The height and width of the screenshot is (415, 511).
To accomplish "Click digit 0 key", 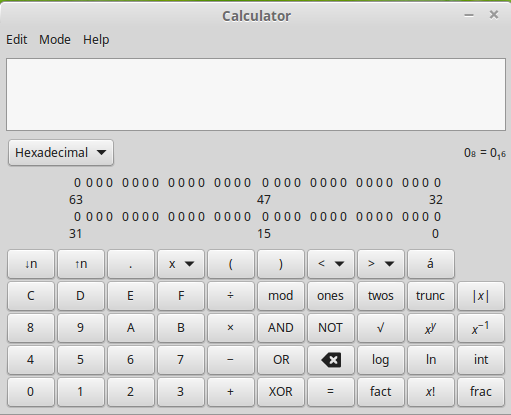I will (x=31, y=392).
